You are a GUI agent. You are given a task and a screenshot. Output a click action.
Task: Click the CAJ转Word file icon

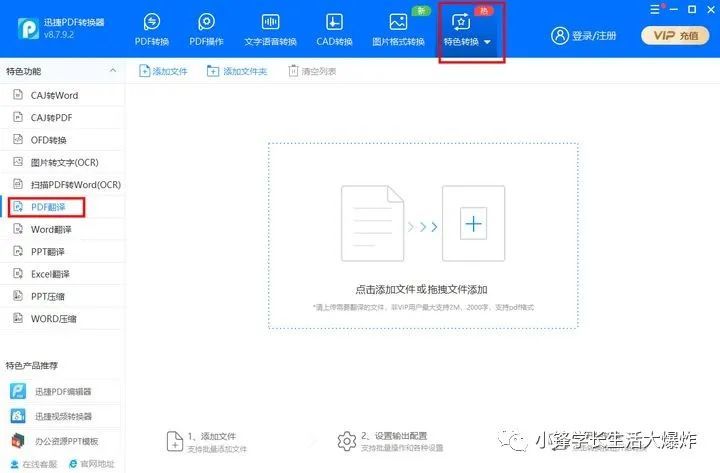(18, 95)
